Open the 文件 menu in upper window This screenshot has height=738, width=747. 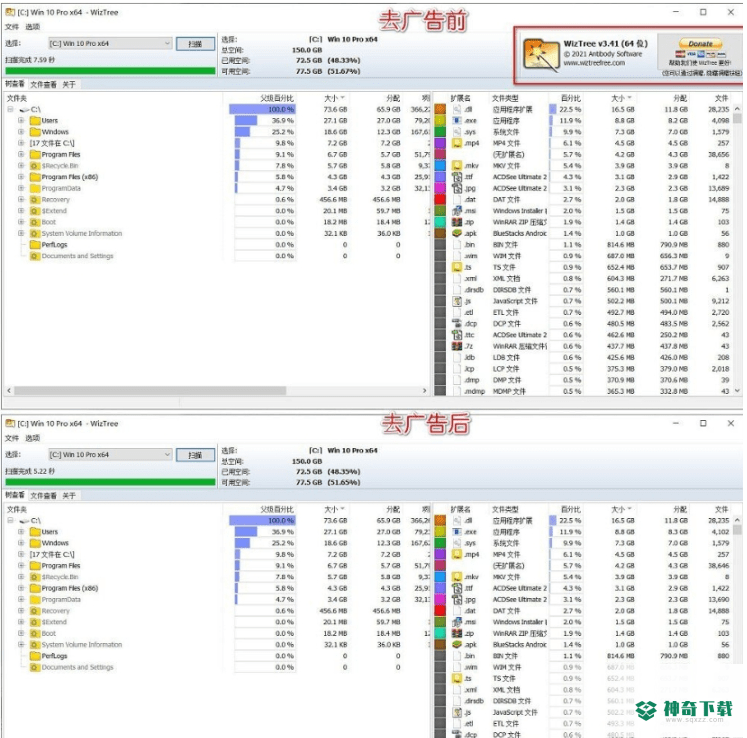click(x=12, y=27)
